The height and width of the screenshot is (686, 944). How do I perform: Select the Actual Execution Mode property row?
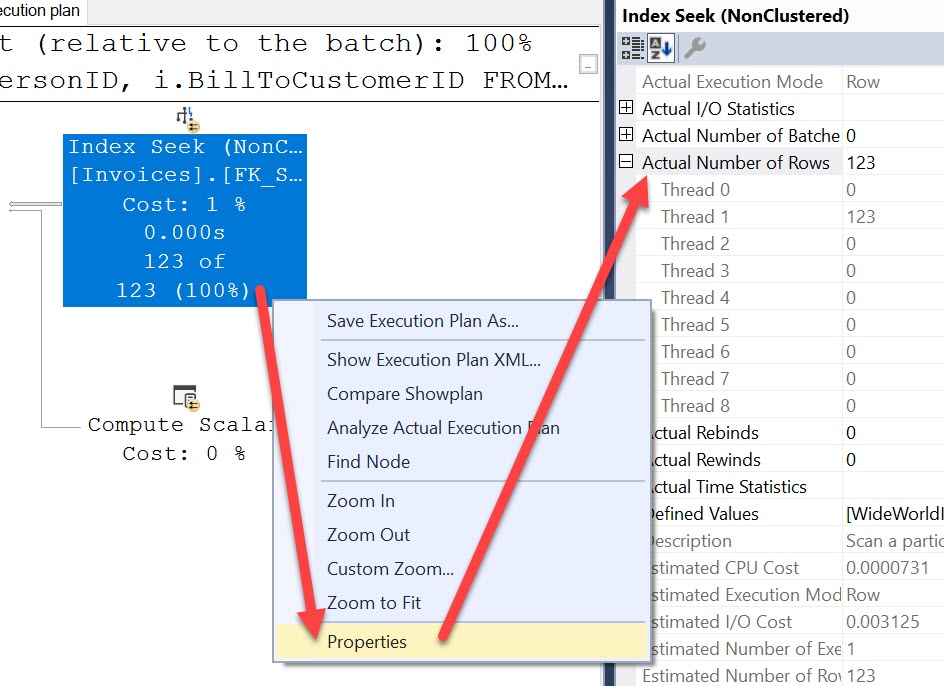click(790, 81)
